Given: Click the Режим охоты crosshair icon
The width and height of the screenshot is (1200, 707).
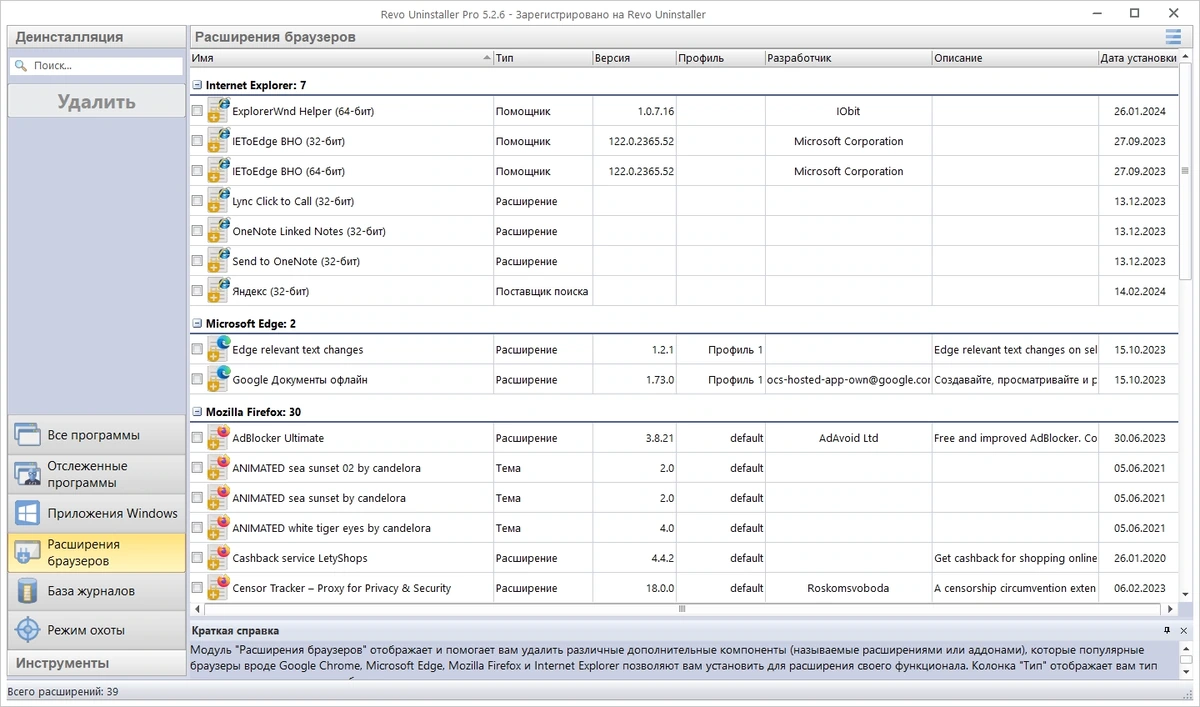Looking at the screenshot, I should pyautogui.click(x=28, y=630).
